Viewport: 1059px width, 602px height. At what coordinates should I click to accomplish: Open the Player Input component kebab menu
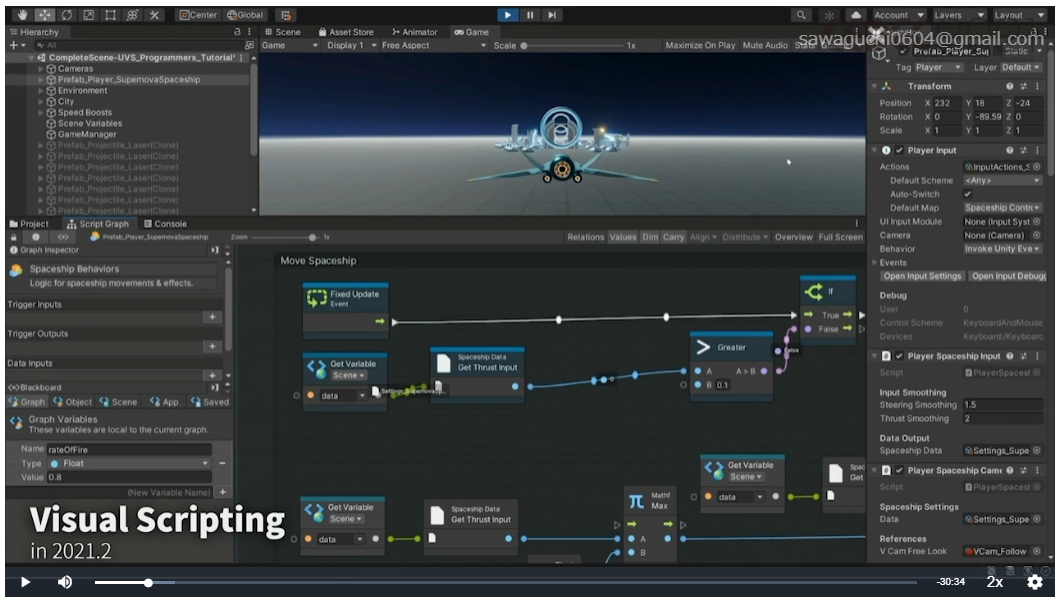pos(1037,151)
